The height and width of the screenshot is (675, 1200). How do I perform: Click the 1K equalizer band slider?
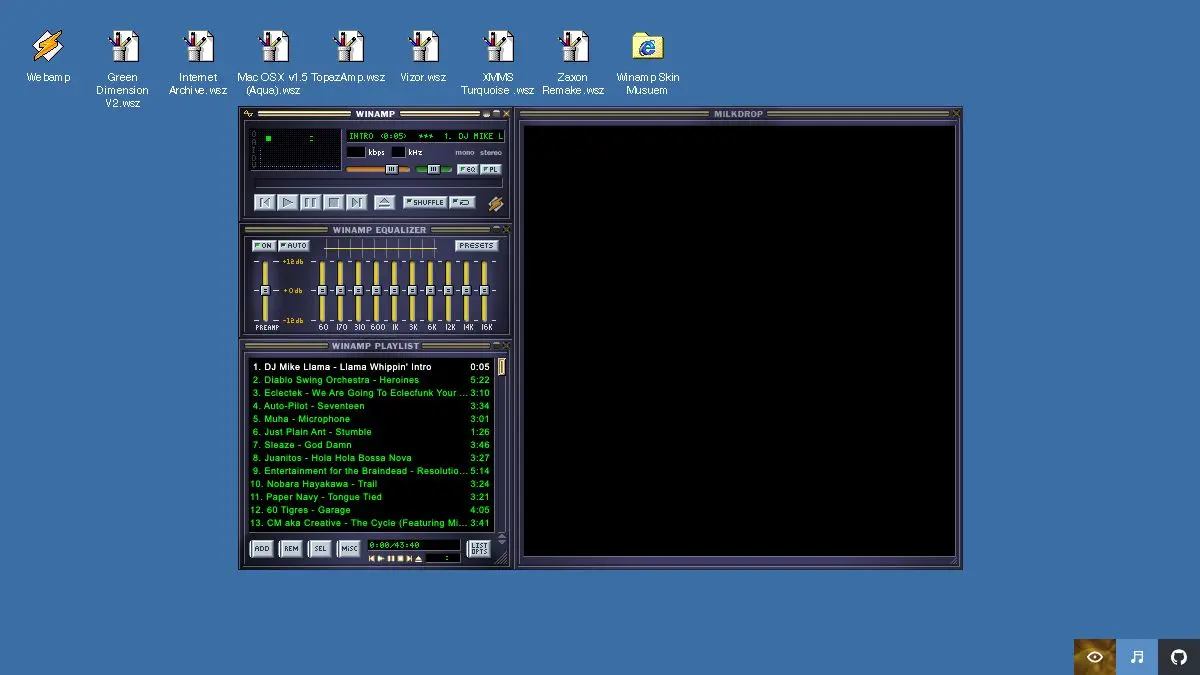coord(395,291)
